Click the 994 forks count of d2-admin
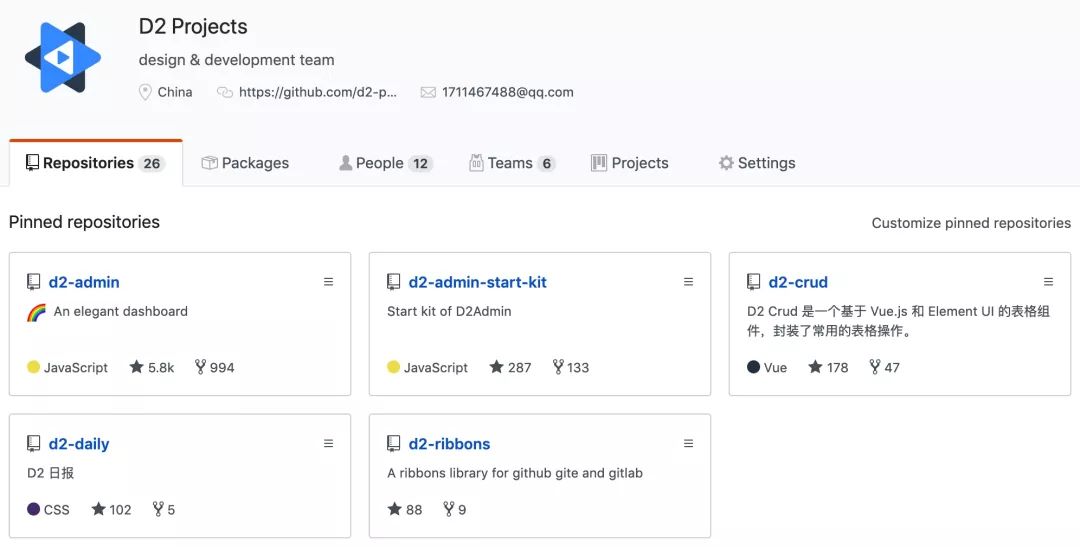Viewport: 1080px width, 547px height. point(214,367)
